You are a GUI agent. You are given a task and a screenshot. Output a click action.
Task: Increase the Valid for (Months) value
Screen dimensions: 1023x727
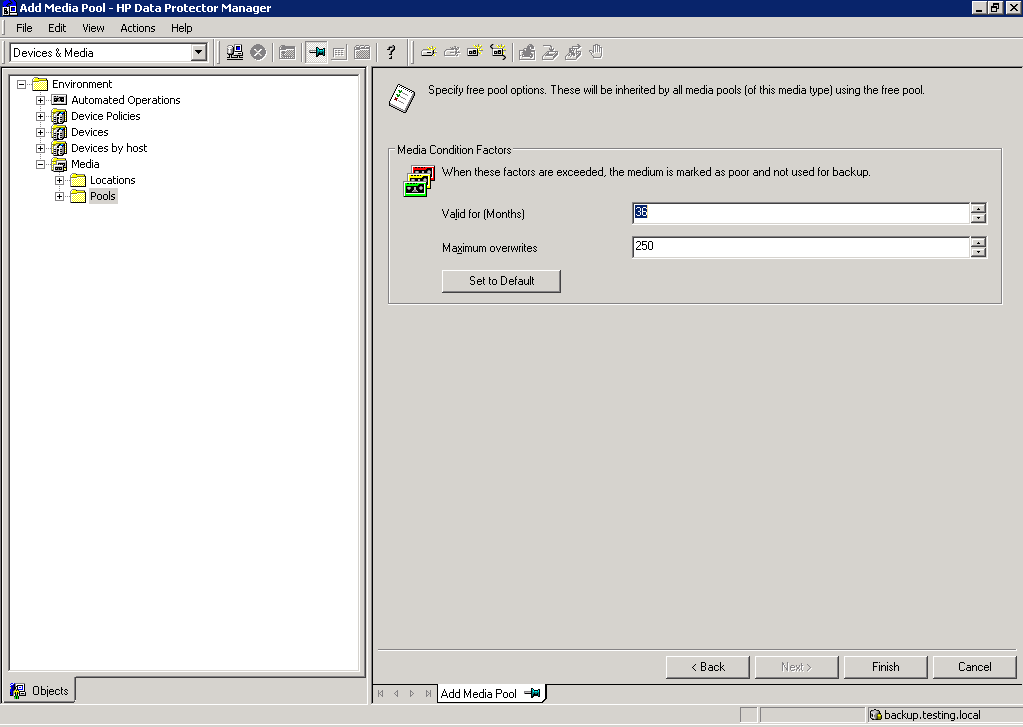[x=978, y=208]
